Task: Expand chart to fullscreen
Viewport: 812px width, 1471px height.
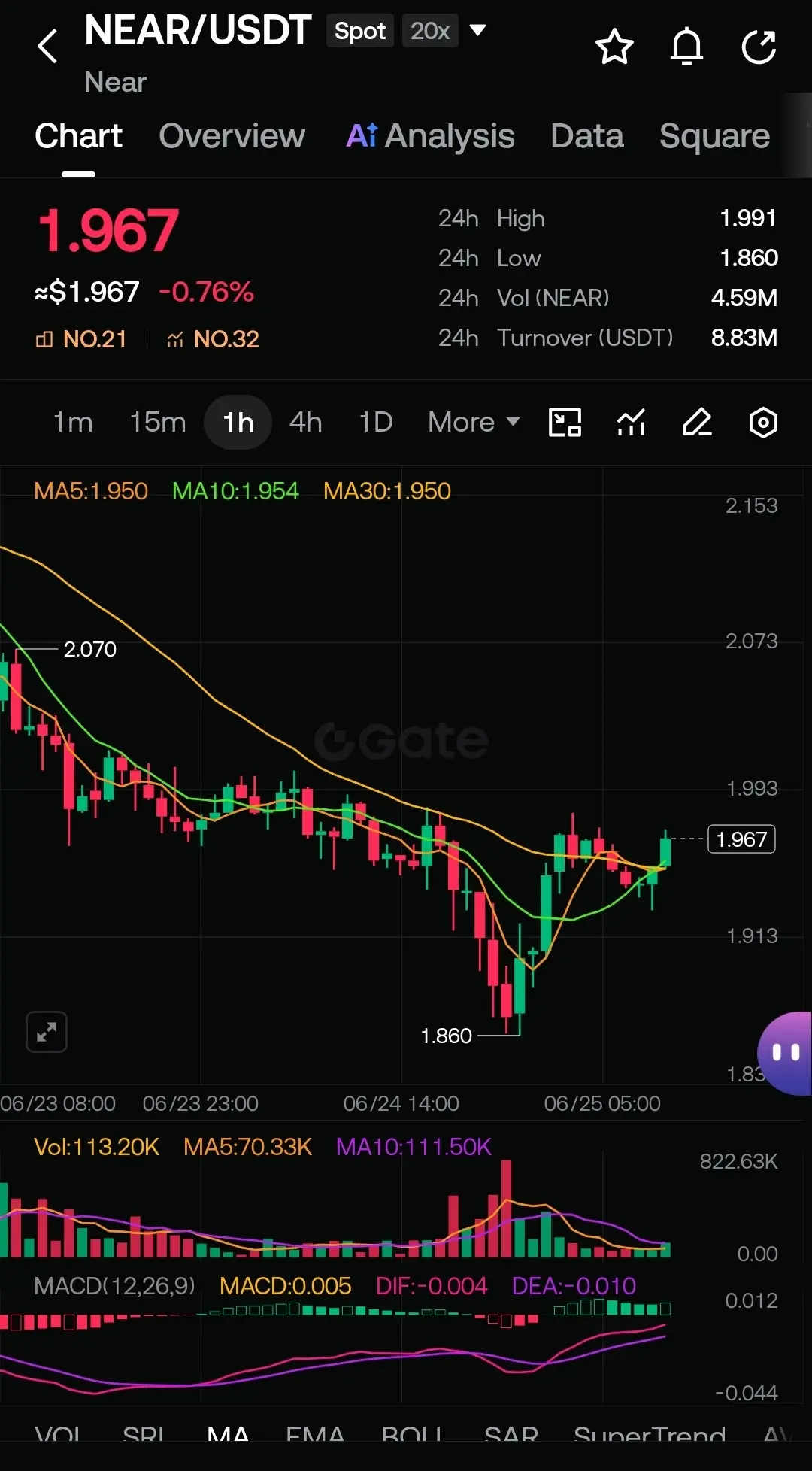Action: [47, 1032]
